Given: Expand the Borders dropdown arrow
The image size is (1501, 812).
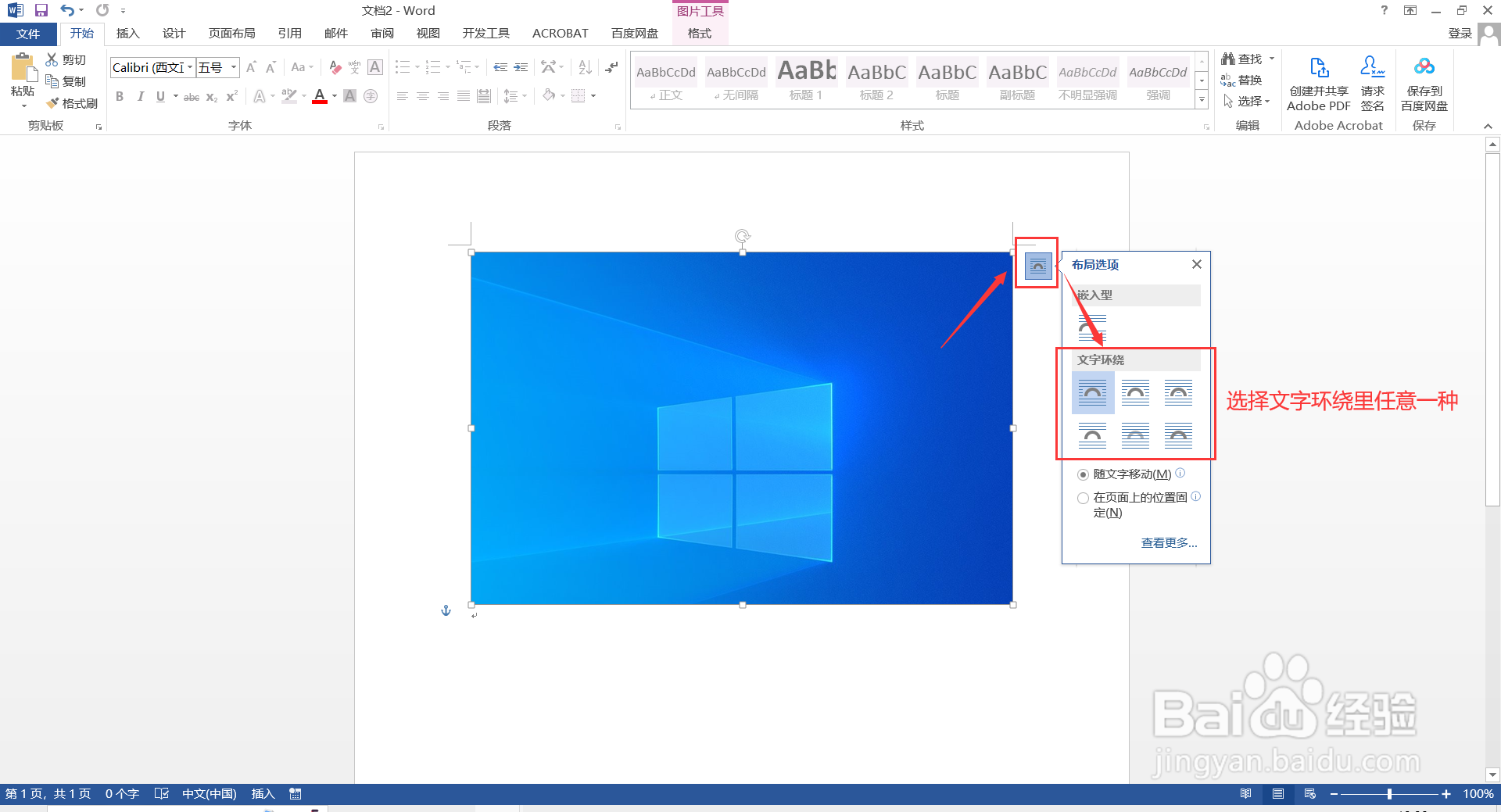Looking at the screenshot, I should 593,96.
